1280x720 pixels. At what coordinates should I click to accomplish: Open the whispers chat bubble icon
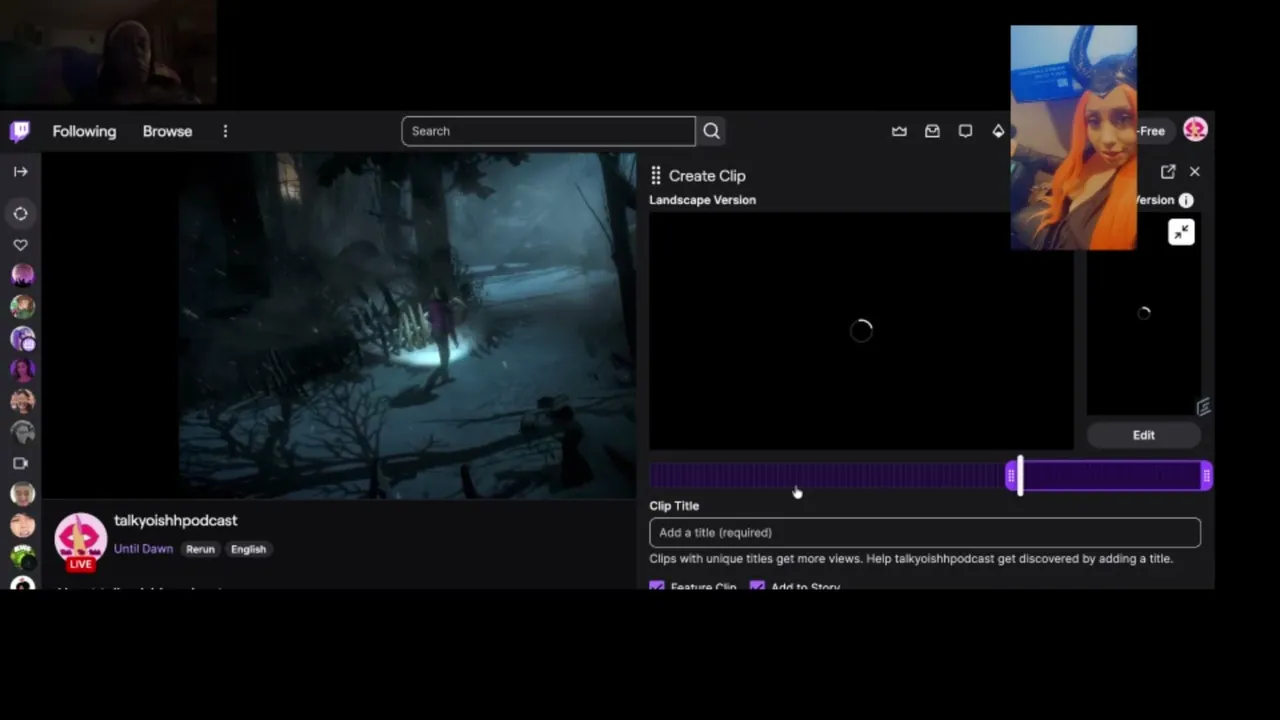pos(965,131)
